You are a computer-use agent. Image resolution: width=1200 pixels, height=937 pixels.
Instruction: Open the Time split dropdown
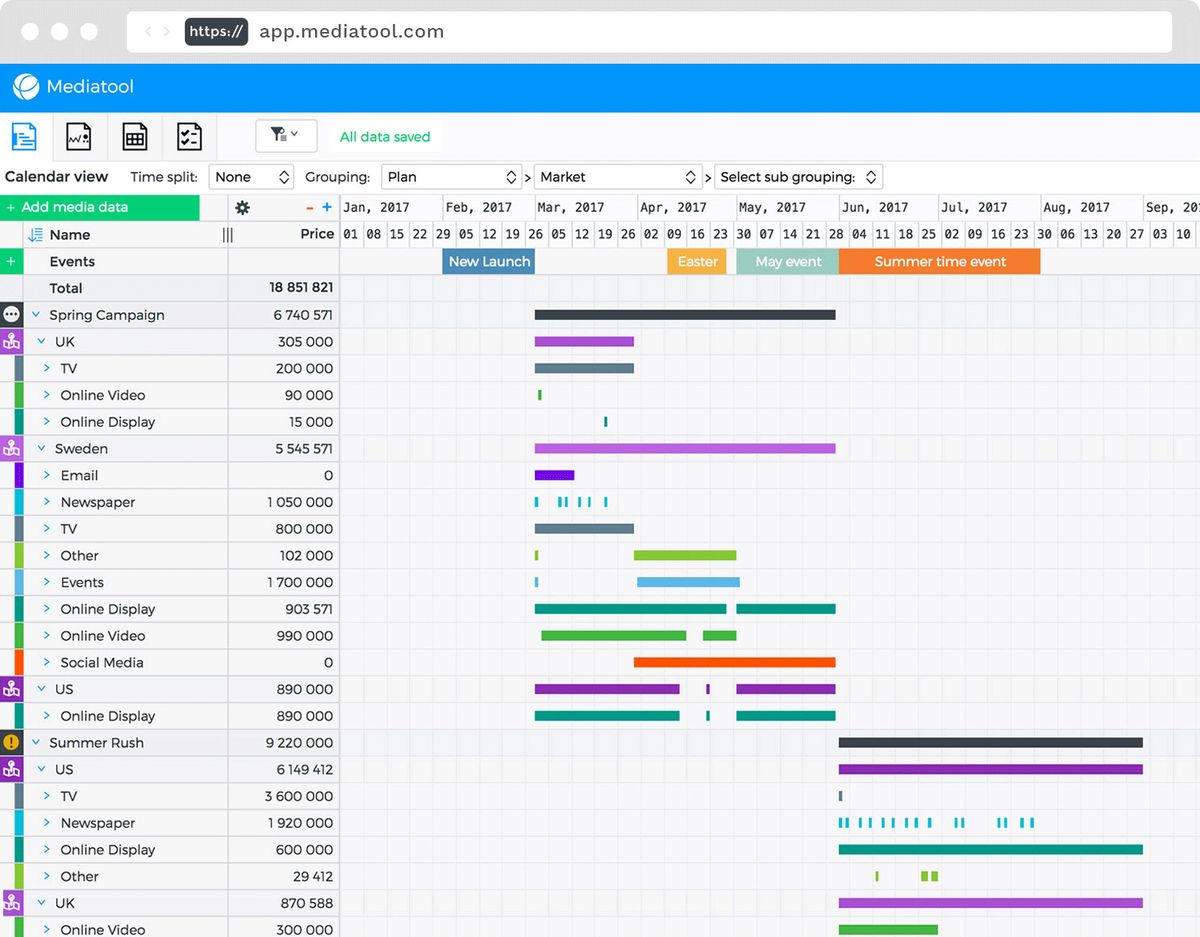pos(251,176)
